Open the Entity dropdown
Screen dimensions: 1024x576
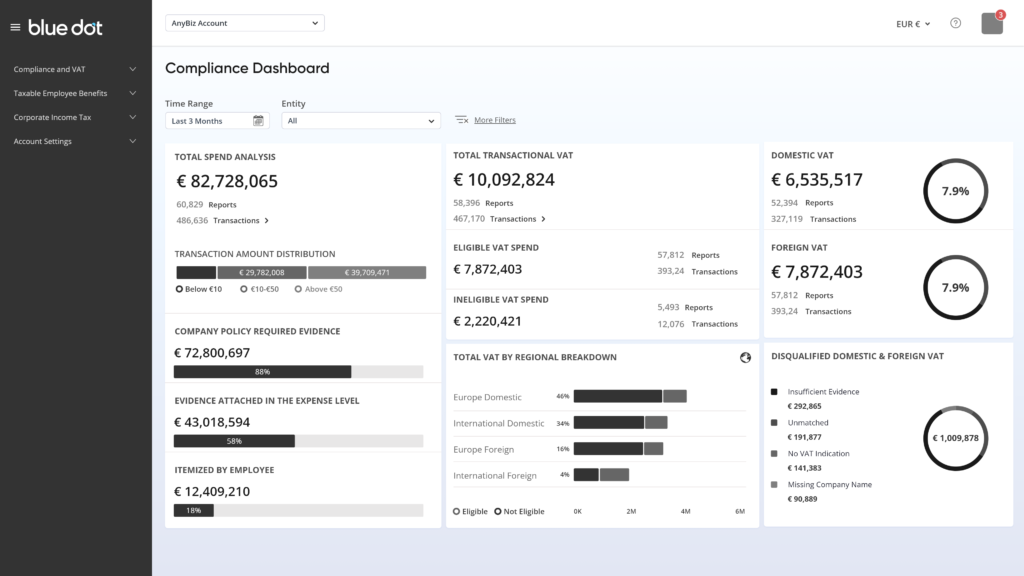(x=361, y=121)
